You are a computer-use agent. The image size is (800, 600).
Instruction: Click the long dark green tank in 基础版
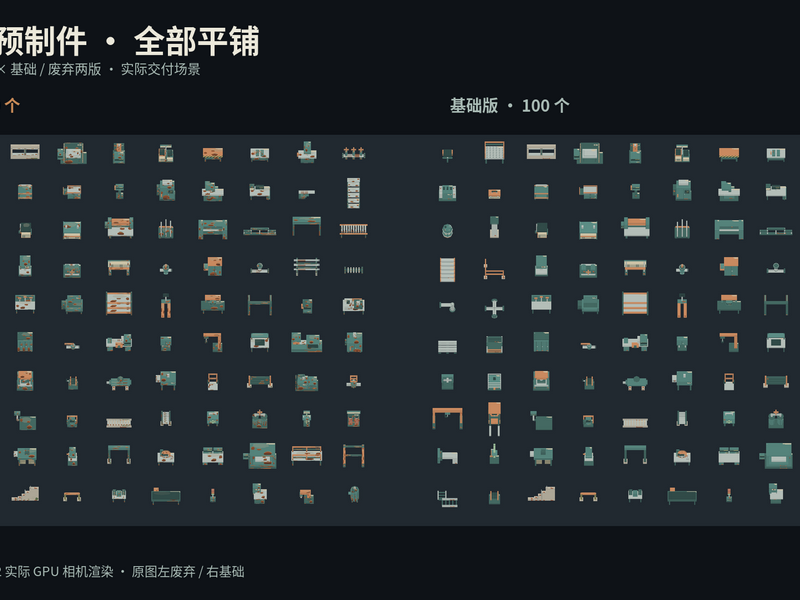tap(682, 496)
